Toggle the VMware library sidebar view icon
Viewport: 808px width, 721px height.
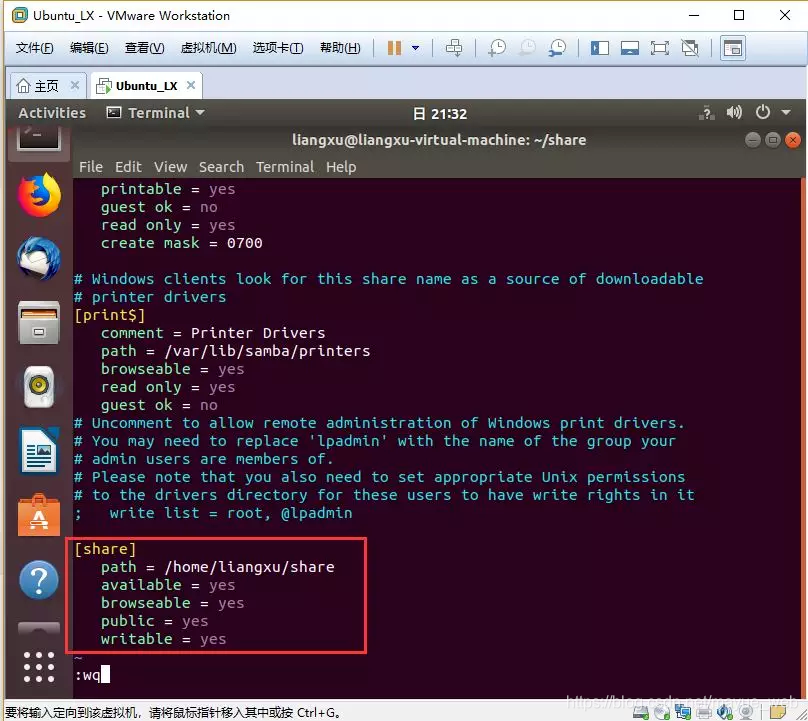[x=600, y=48]
